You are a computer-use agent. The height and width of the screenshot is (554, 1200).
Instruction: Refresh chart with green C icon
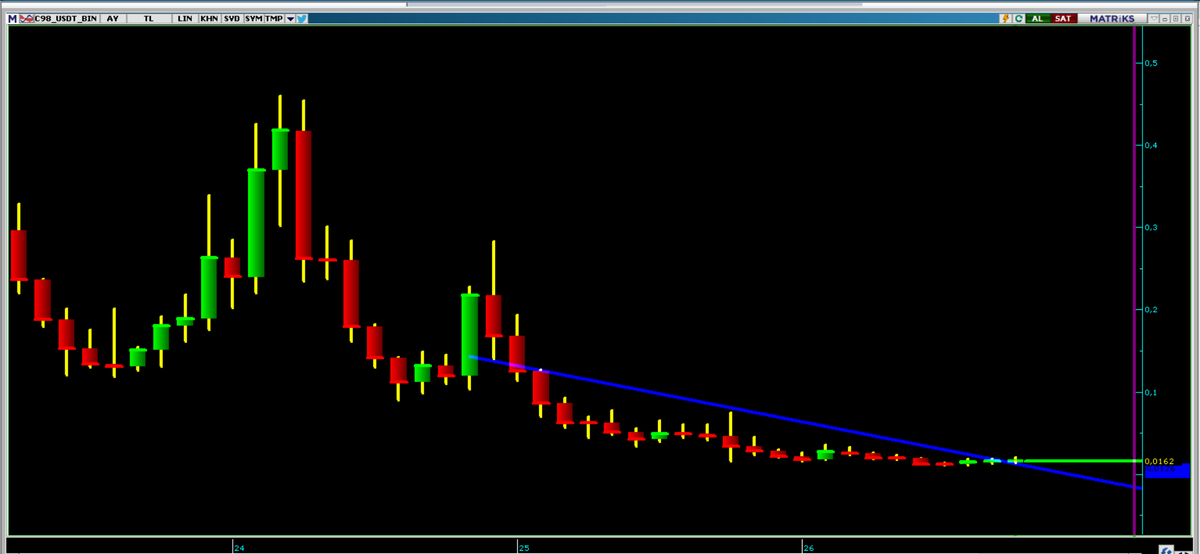[x=1019, y=19]
